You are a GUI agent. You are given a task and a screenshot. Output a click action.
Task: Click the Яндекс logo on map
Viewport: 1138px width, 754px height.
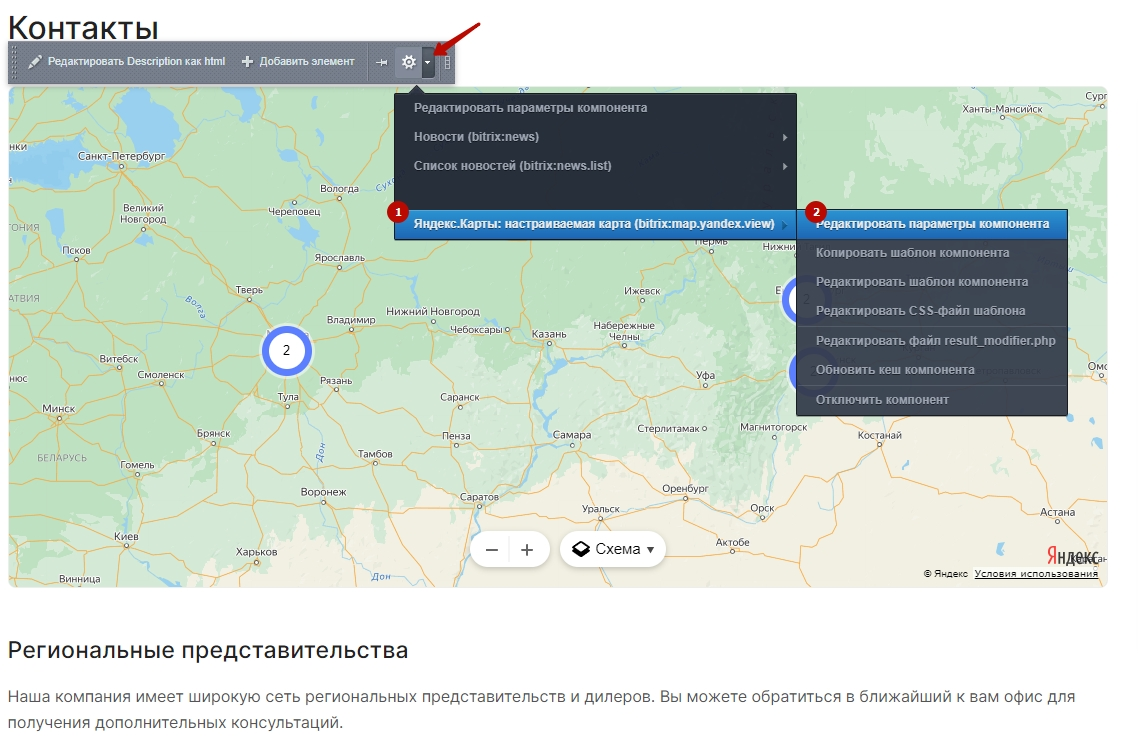click(1072, 556)
